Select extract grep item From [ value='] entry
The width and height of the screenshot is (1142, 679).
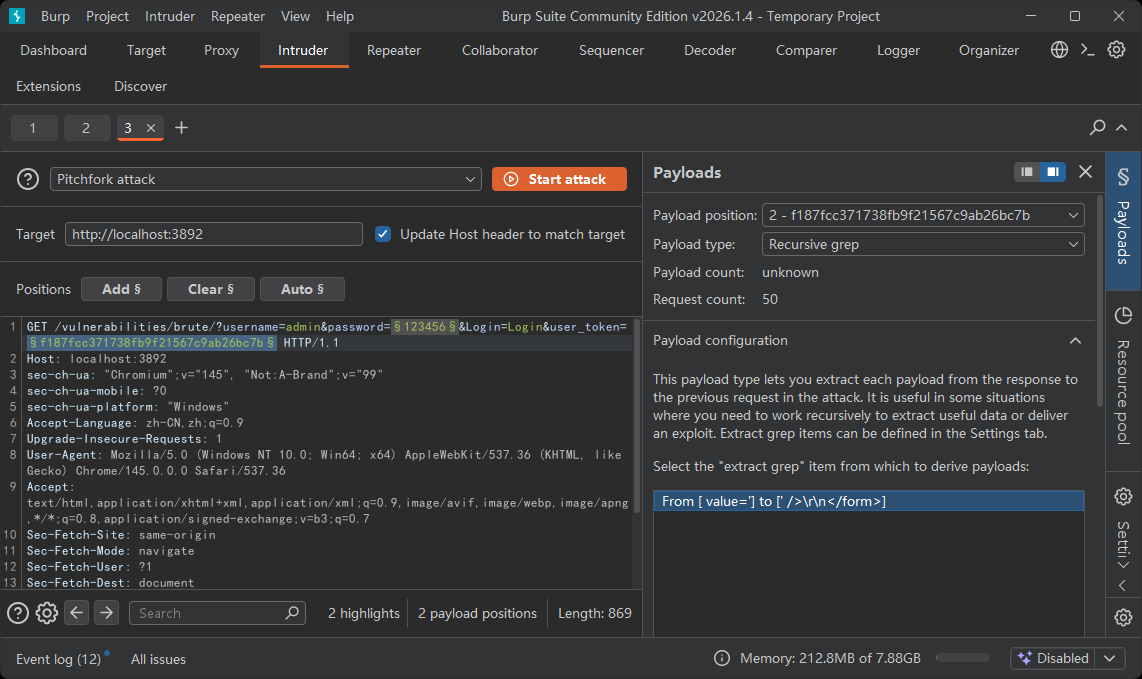868,501
